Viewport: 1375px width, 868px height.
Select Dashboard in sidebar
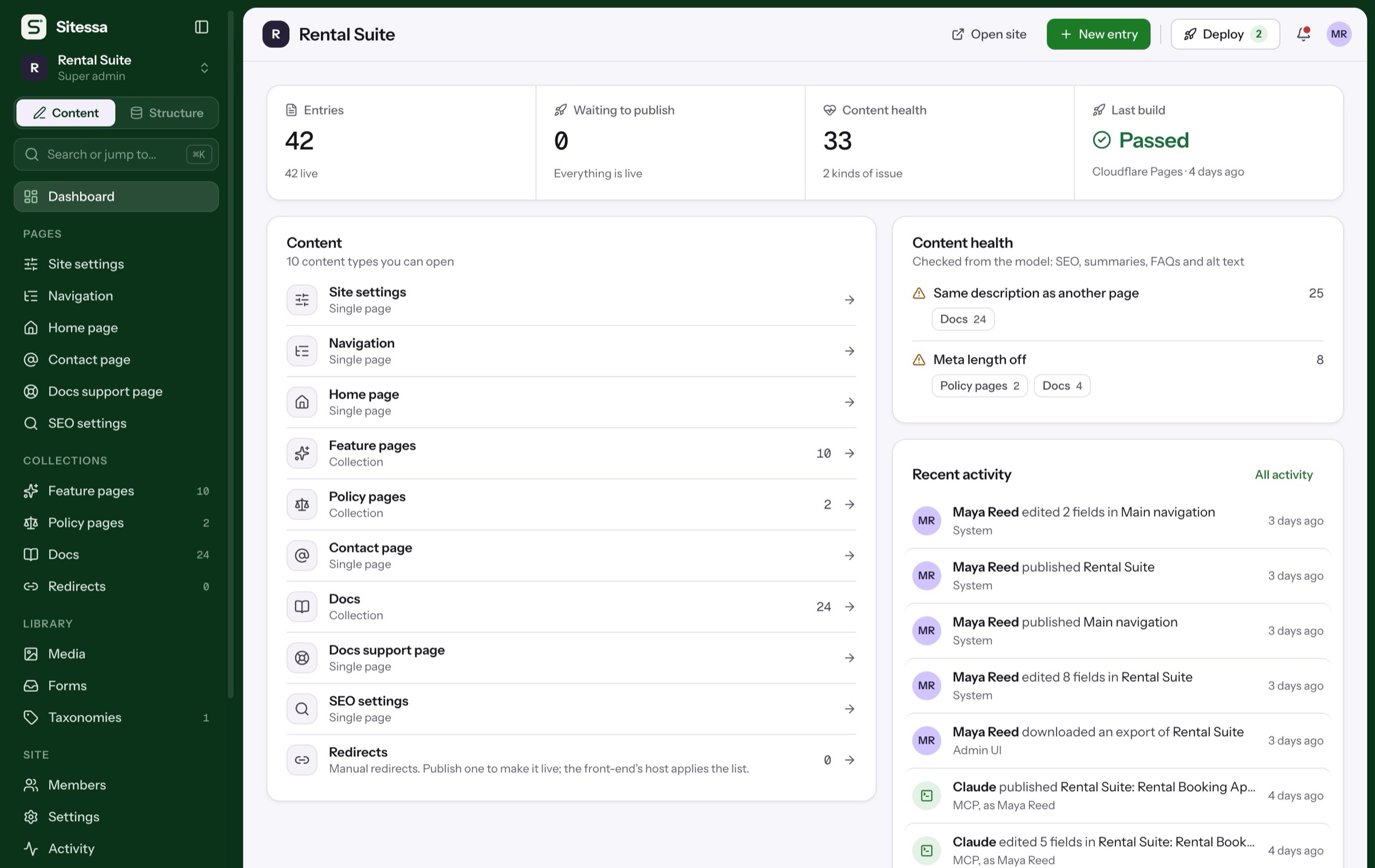pos(116,197)
